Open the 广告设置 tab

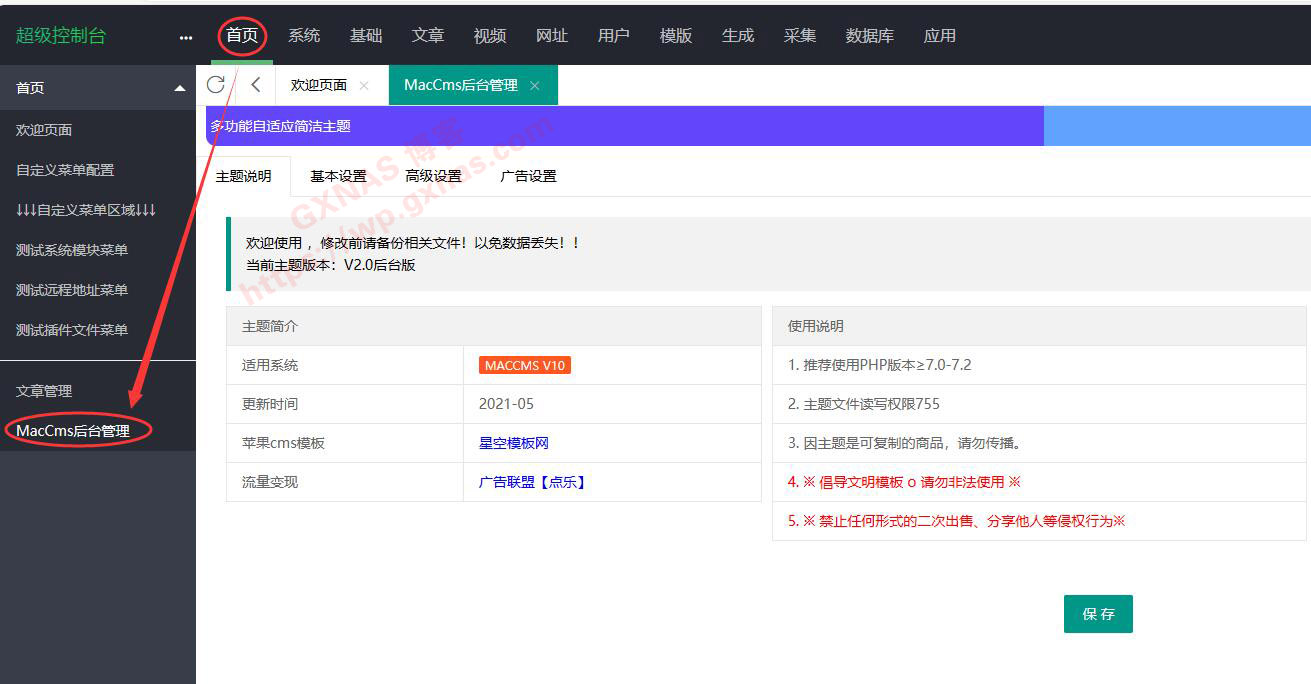528,176
